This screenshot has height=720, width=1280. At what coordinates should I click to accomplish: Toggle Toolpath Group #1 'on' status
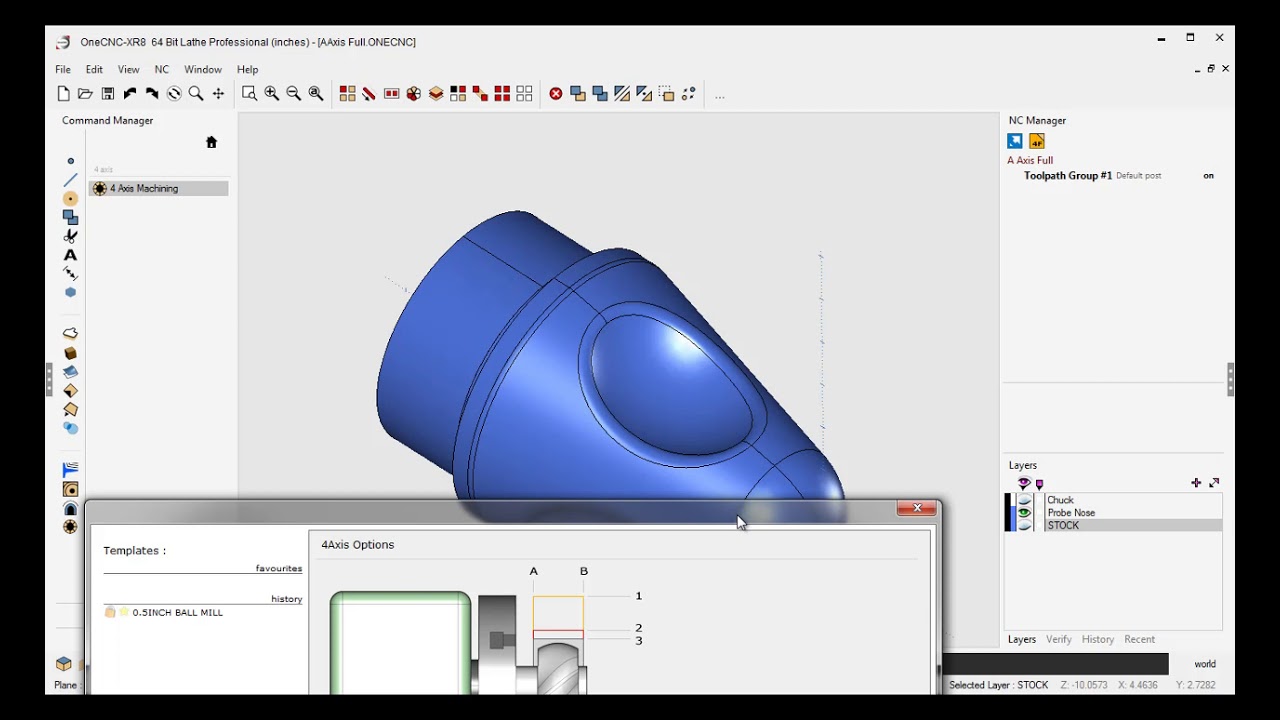(x=1208, y=176)
